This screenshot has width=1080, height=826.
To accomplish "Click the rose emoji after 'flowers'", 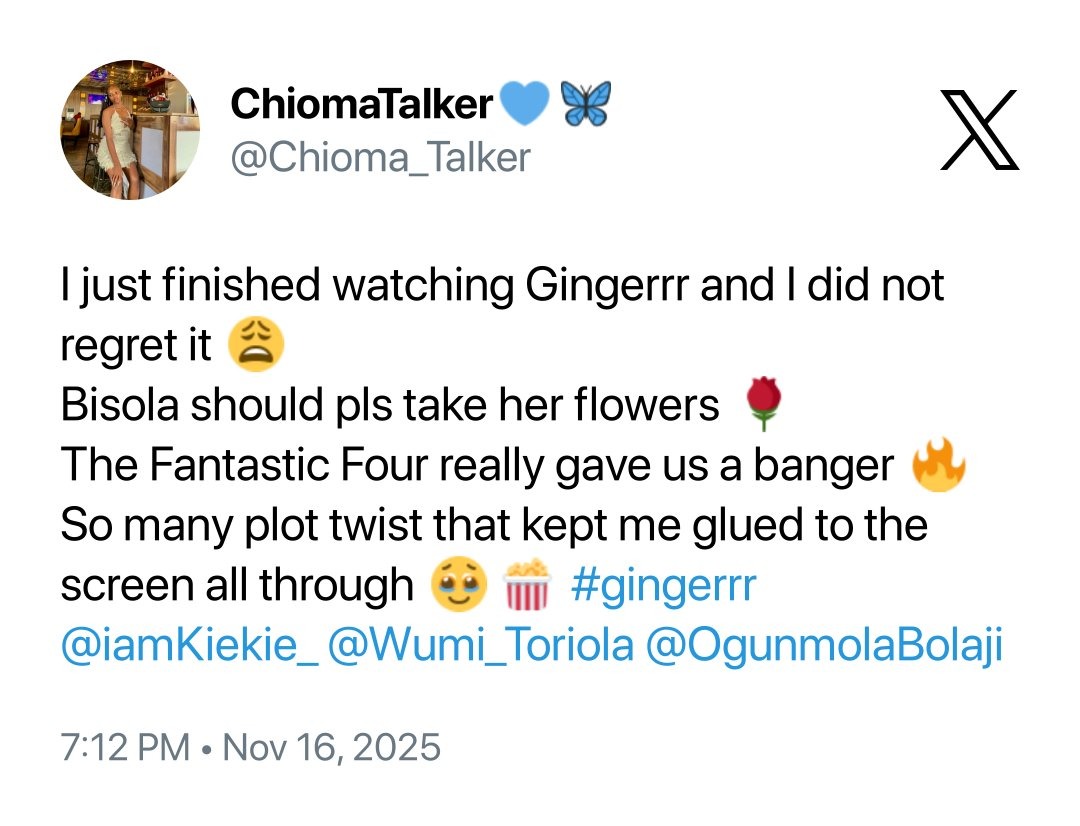I will [x=763, y=406].
